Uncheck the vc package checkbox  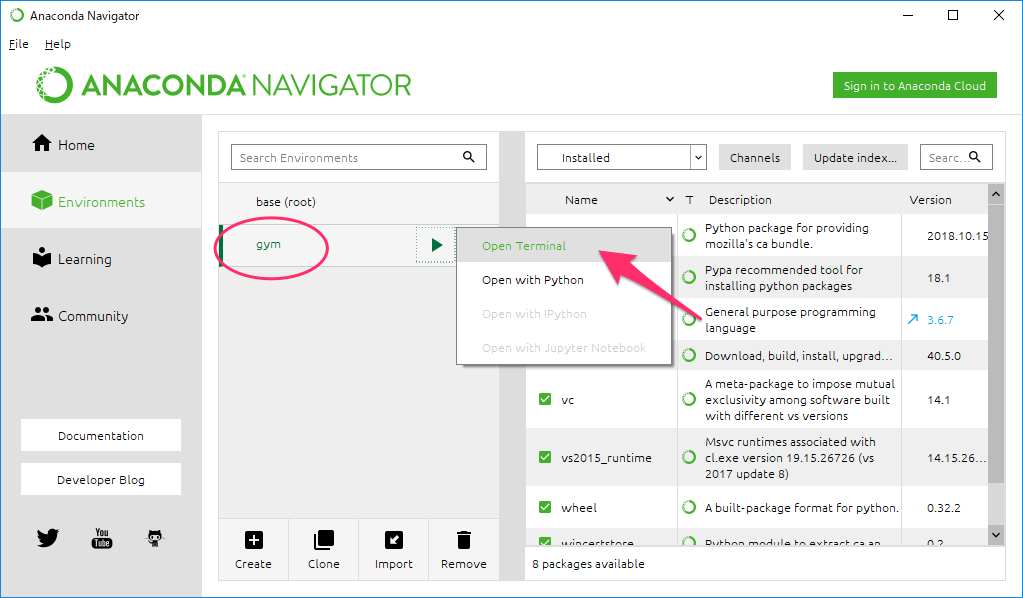coord(545,399)
